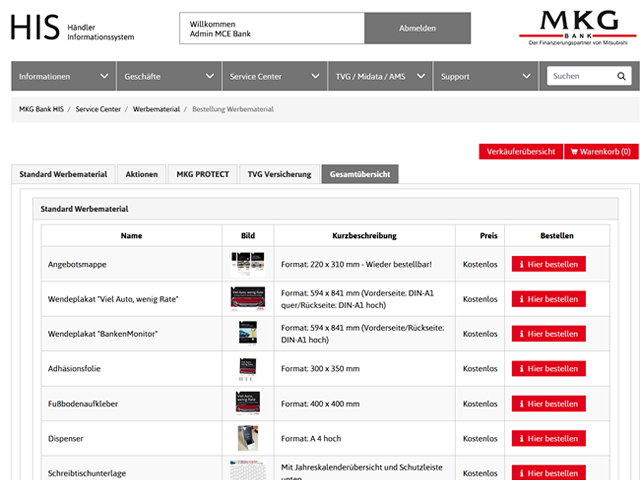The width and height of the screenshot is (640, 480).
Task: Click the search magnifier icon
Action: click(621, 76)
